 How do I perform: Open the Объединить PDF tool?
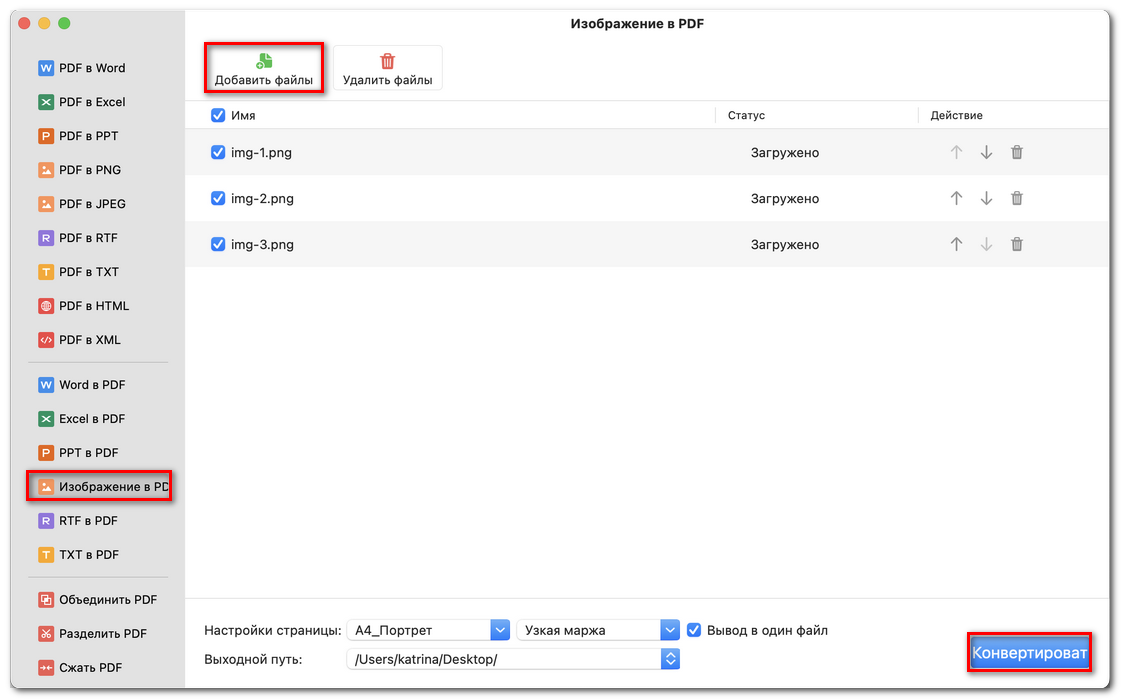(97, 599)
